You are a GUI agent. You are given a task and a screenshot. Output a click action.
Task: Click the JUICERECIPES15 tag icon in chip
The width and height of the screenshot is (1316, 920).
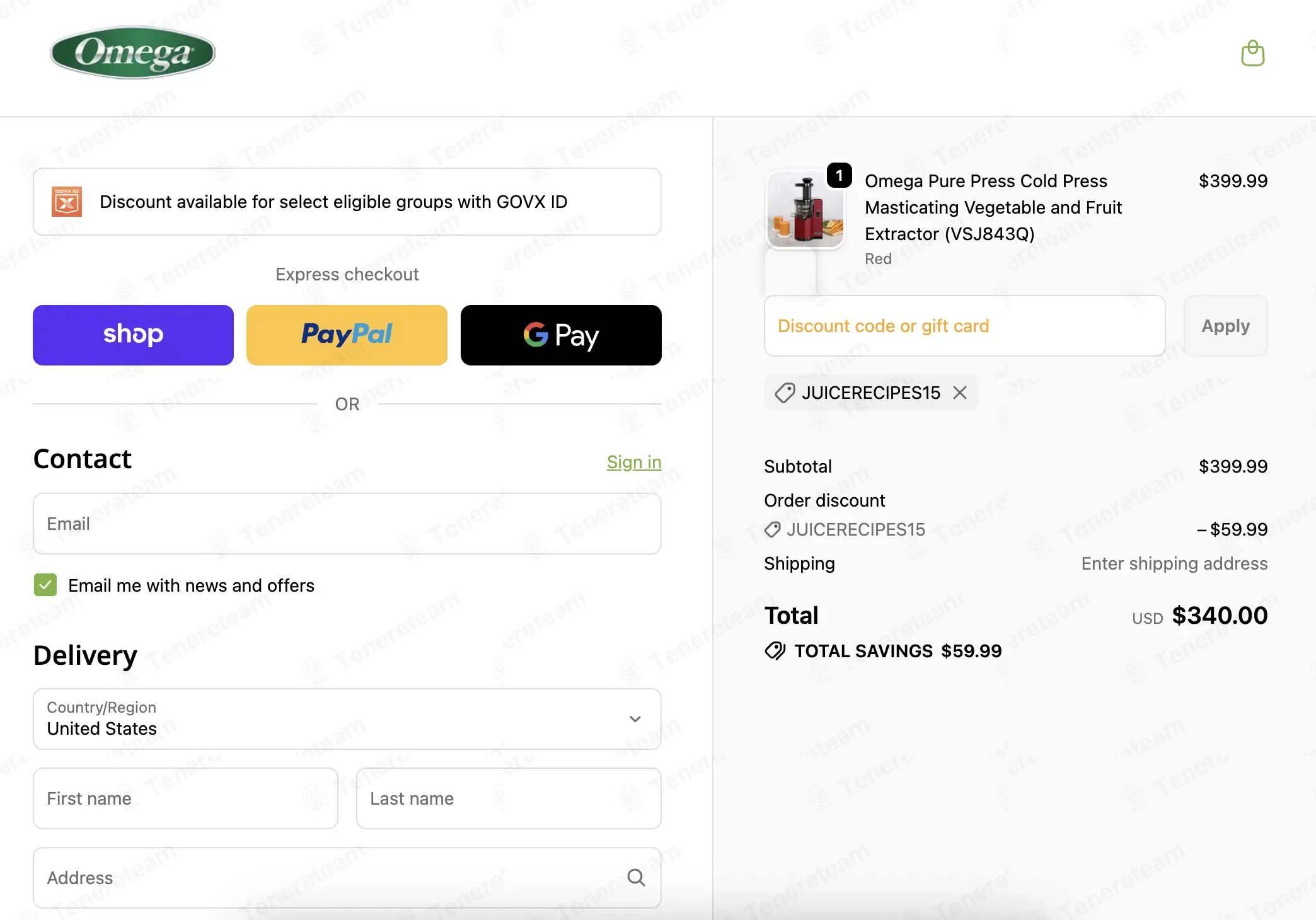pyautogui.click(x=784, y=393)
